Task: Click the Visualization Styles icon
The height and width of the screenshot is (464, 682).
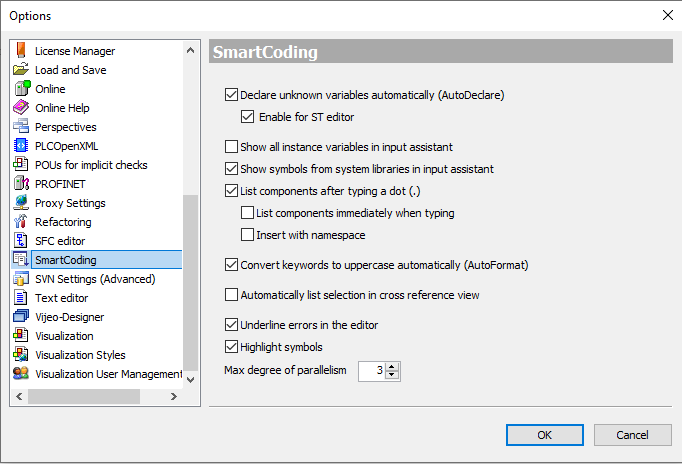Action: [21, 355]
